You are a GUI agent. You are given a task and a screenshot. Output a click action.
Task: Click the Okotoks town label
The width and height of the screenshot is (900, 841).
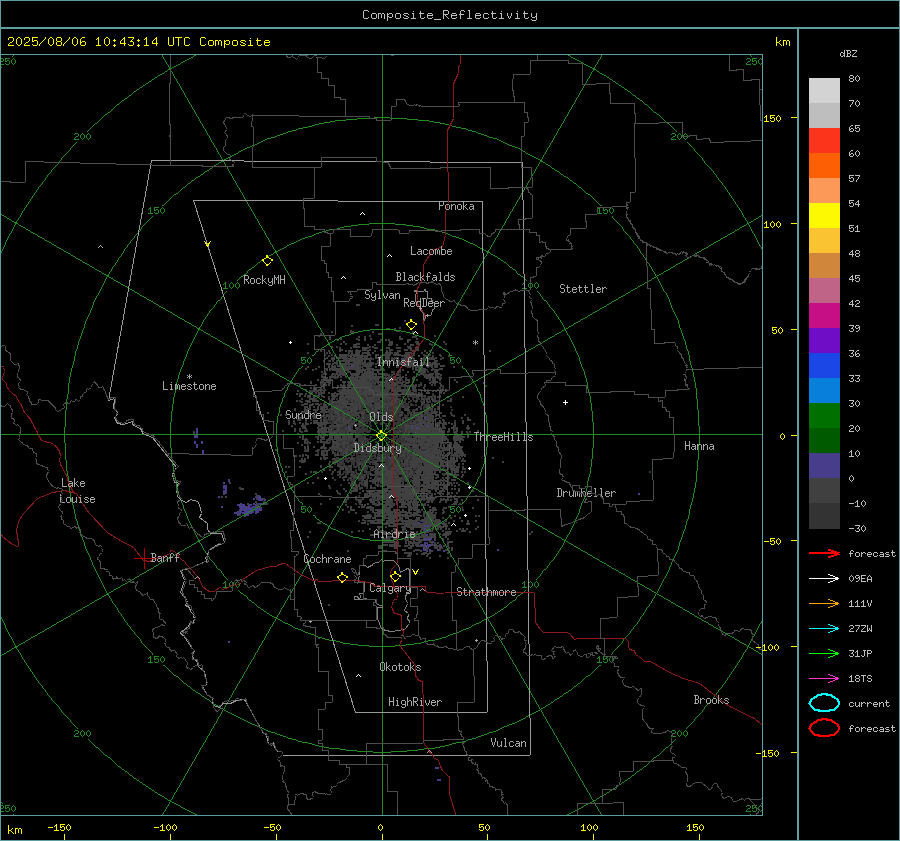(x=400, y=667)
